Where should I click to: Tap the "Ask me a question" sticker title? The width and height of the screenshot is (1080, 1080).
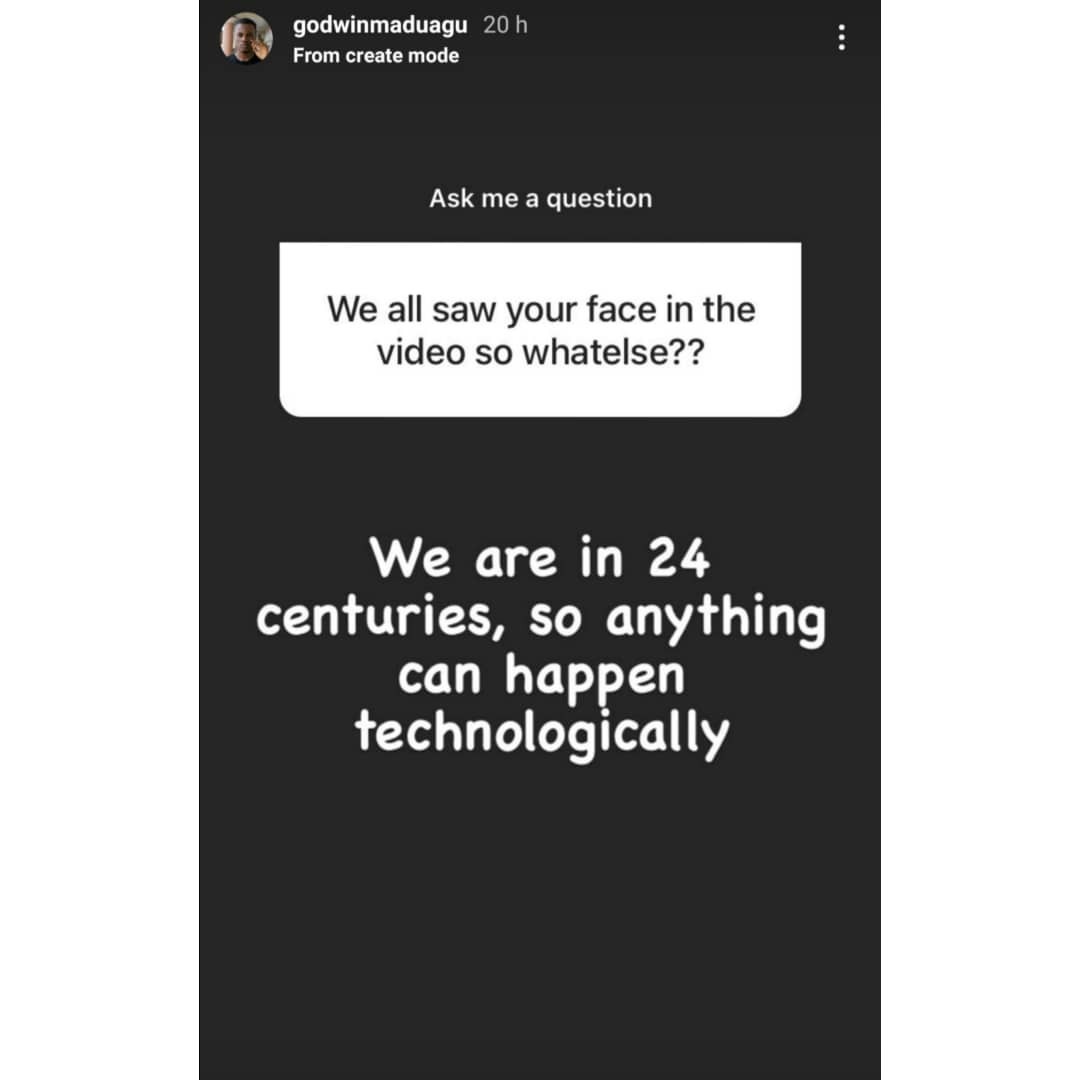(x=541, y=198)
